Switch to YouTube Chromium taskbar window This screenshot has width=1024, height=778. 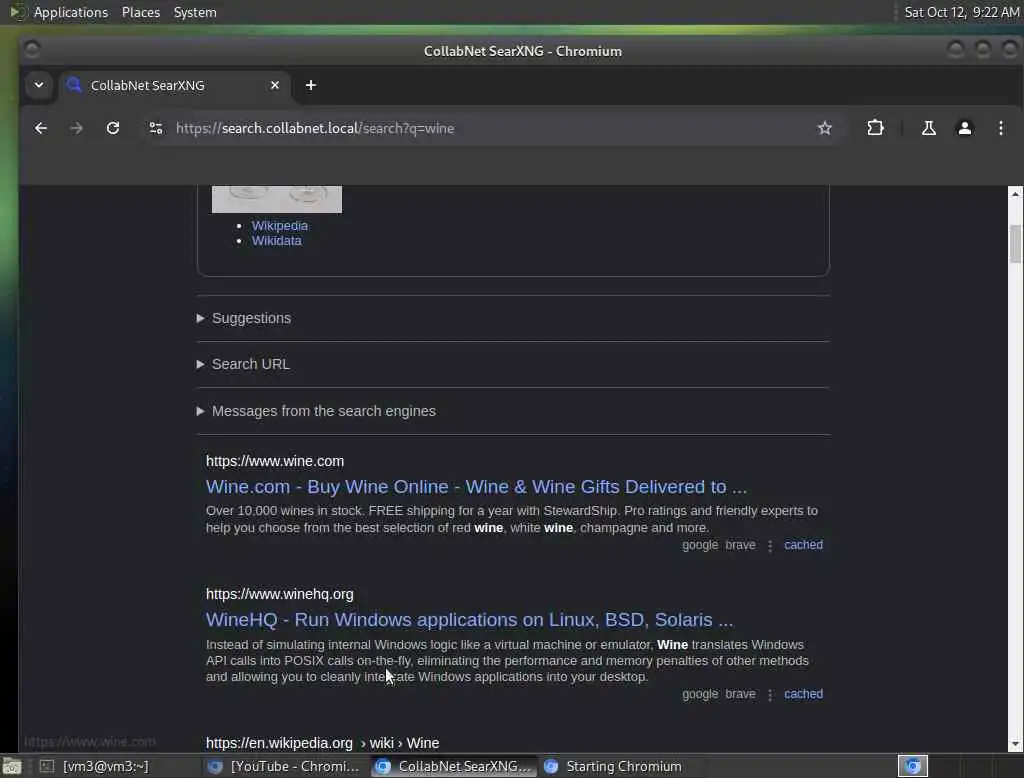tap(283, 766)
